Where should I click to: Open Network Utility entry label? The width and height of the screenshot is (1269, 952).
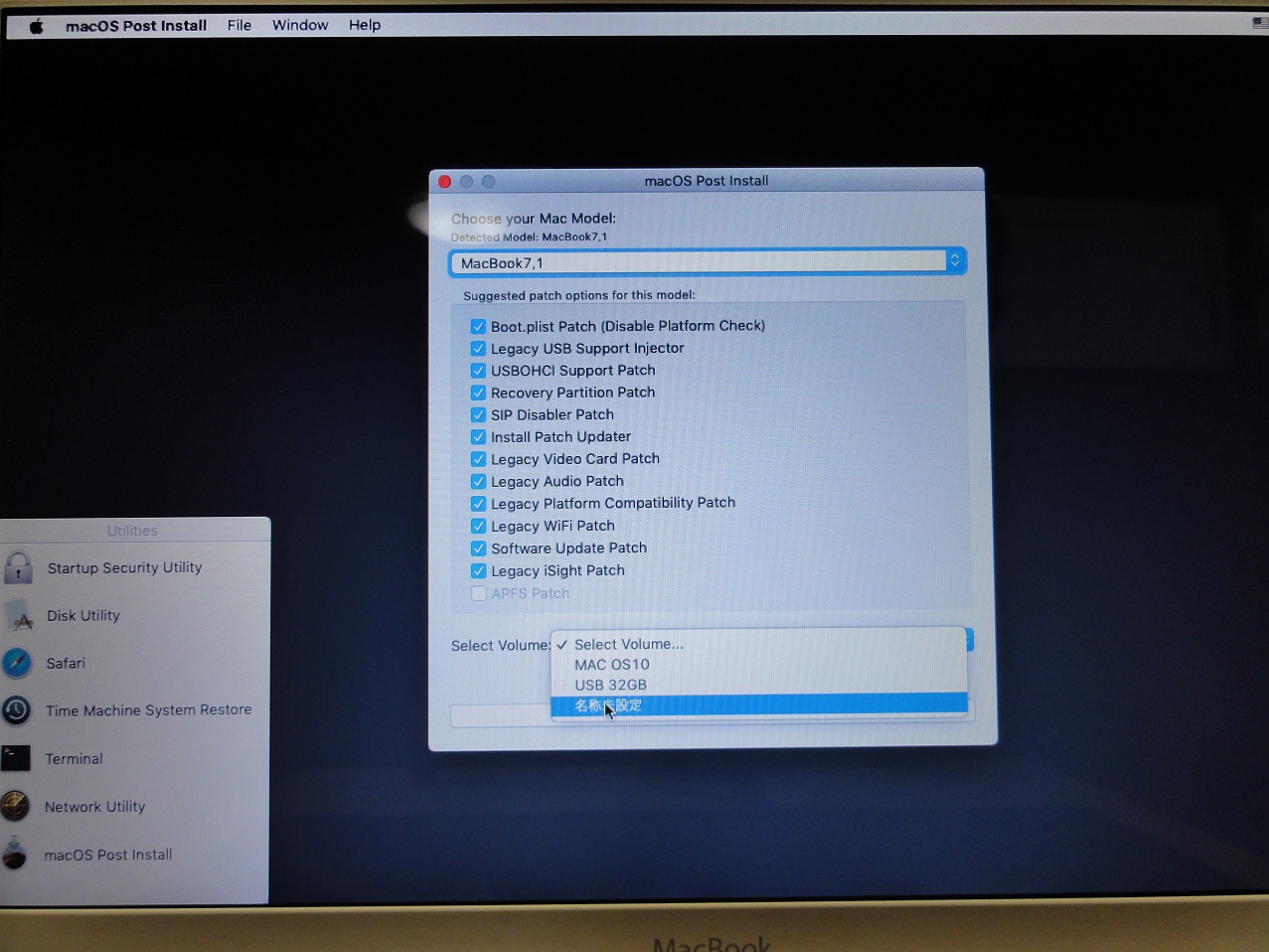(94, 806)
